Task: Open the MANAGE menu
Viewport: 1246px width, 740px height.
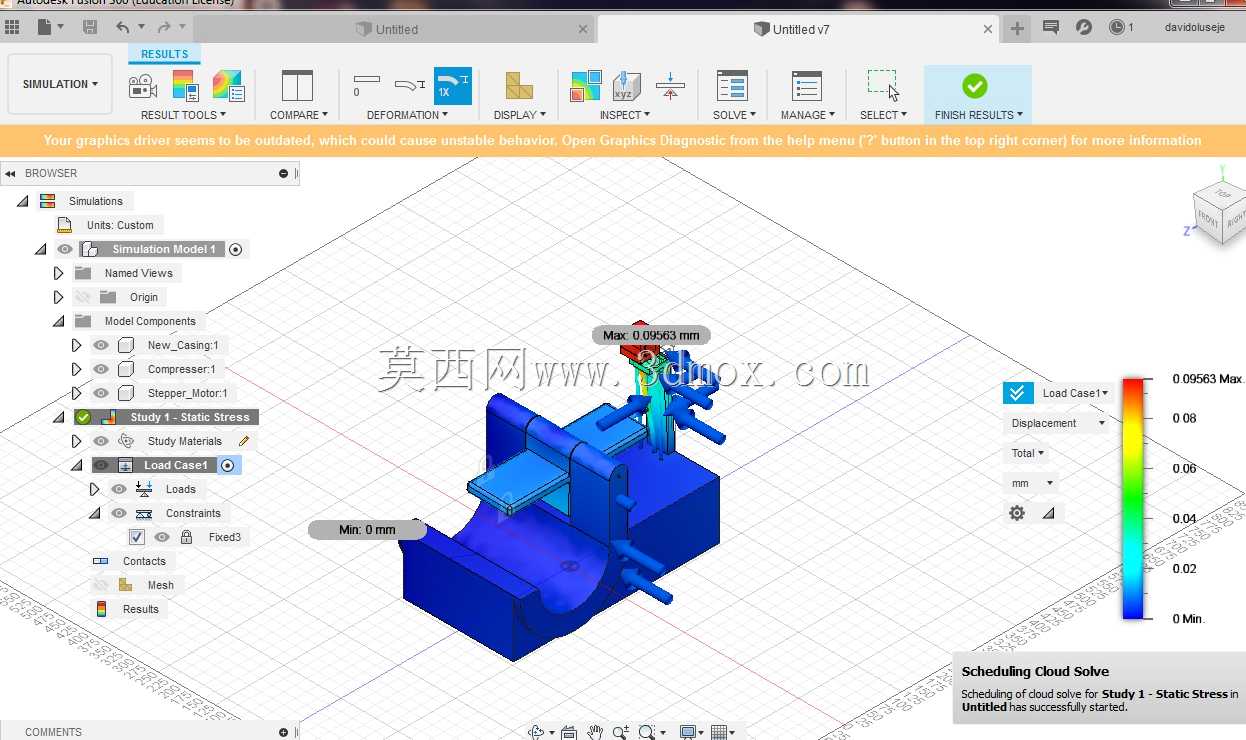Action: 808,115
